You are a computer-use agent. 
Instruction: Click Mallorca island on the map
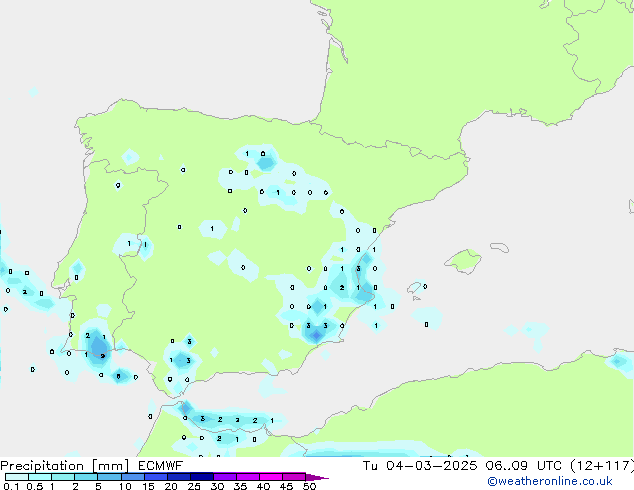[464, 262]
